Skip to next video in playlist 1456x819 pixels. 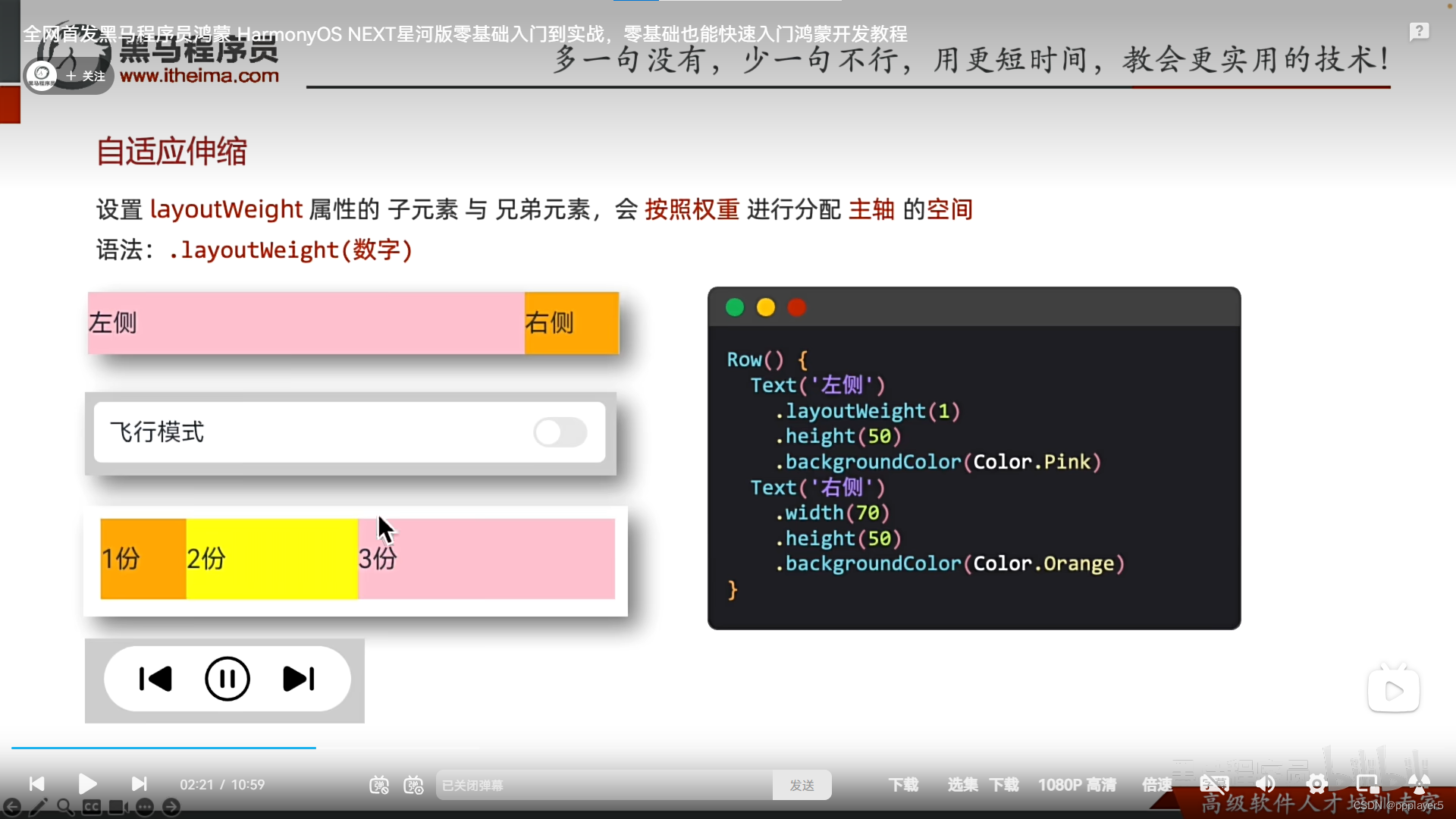pos(139,784)
